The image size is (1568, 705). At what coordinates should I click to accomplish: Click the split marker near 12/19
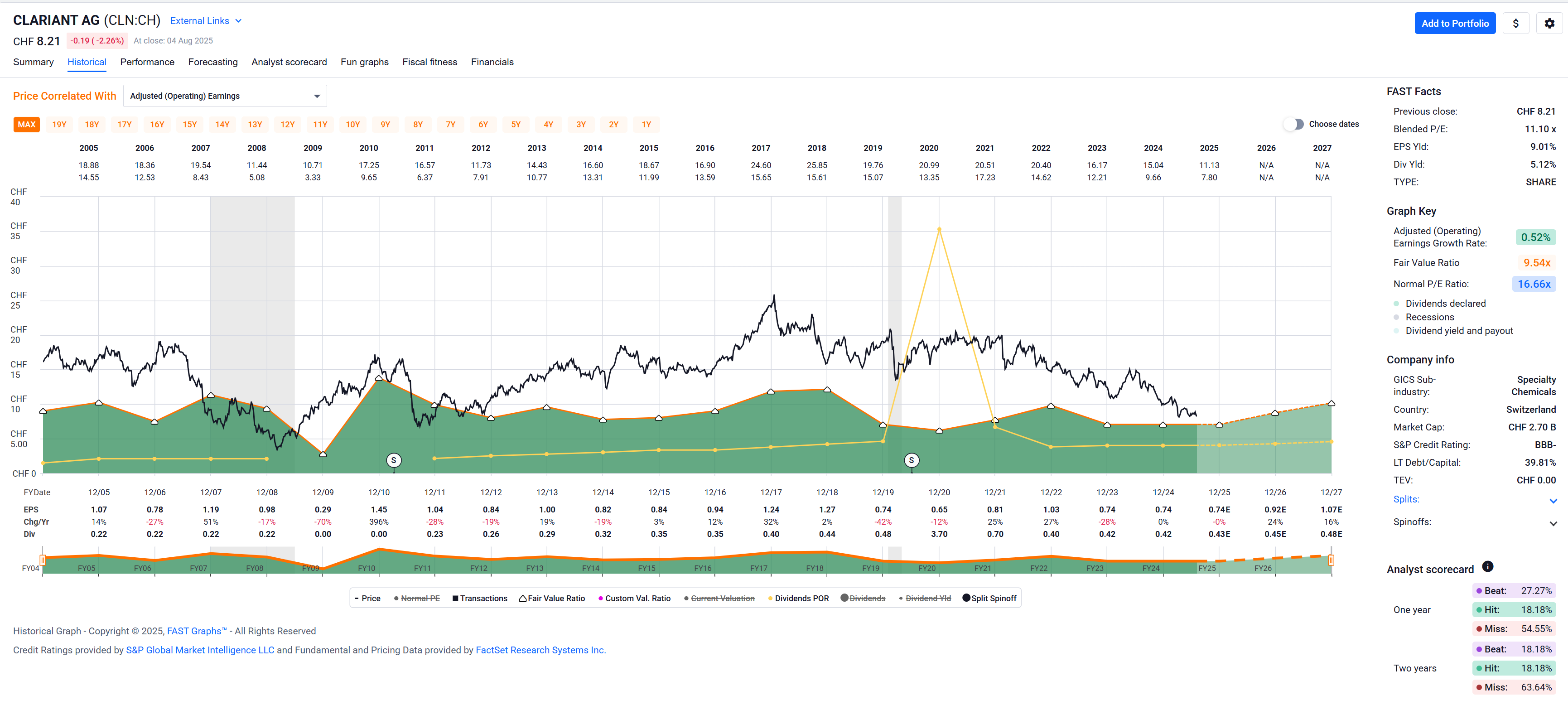[911, 460]
